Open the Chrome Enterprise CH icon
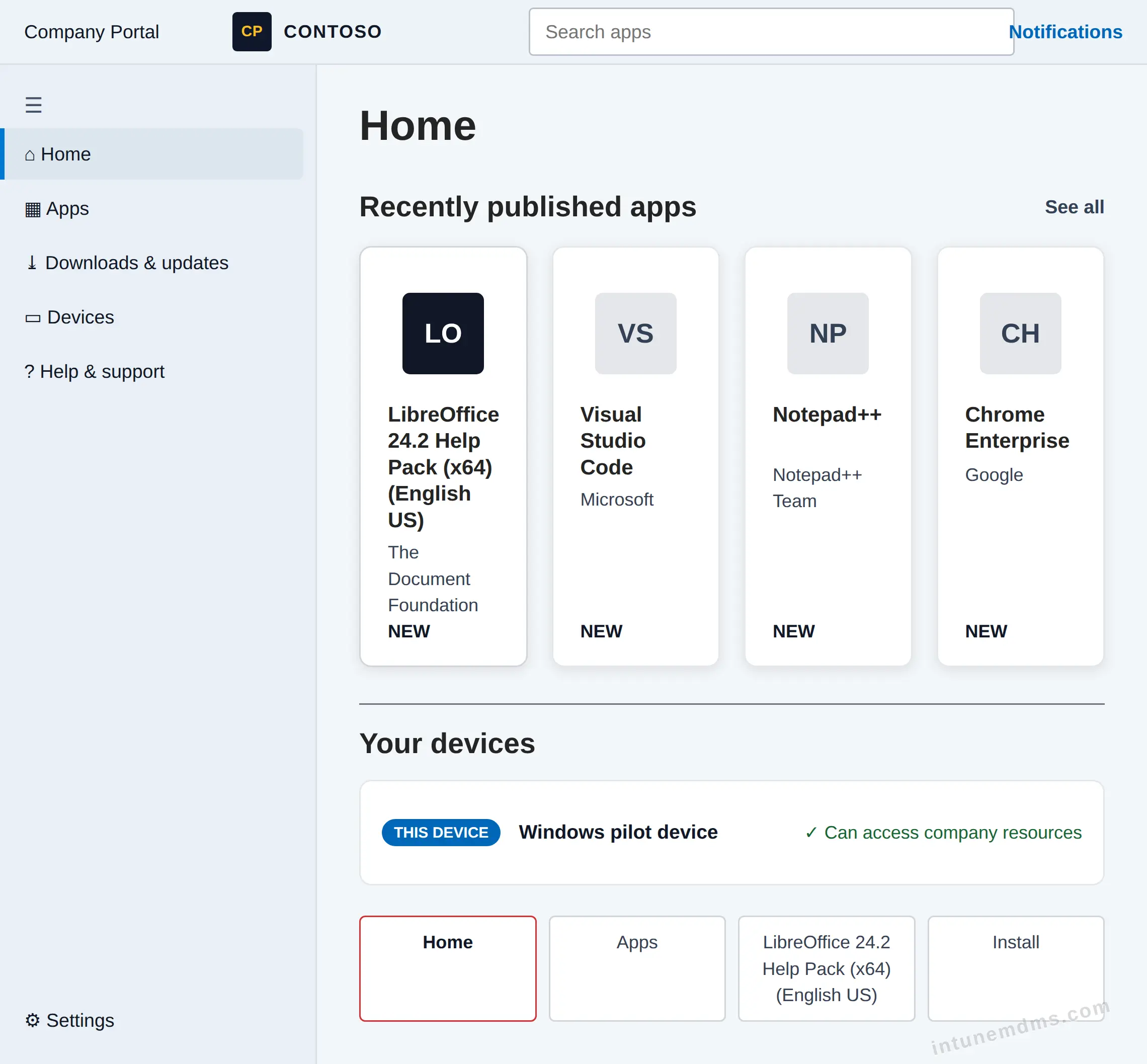 (1020, 334)
